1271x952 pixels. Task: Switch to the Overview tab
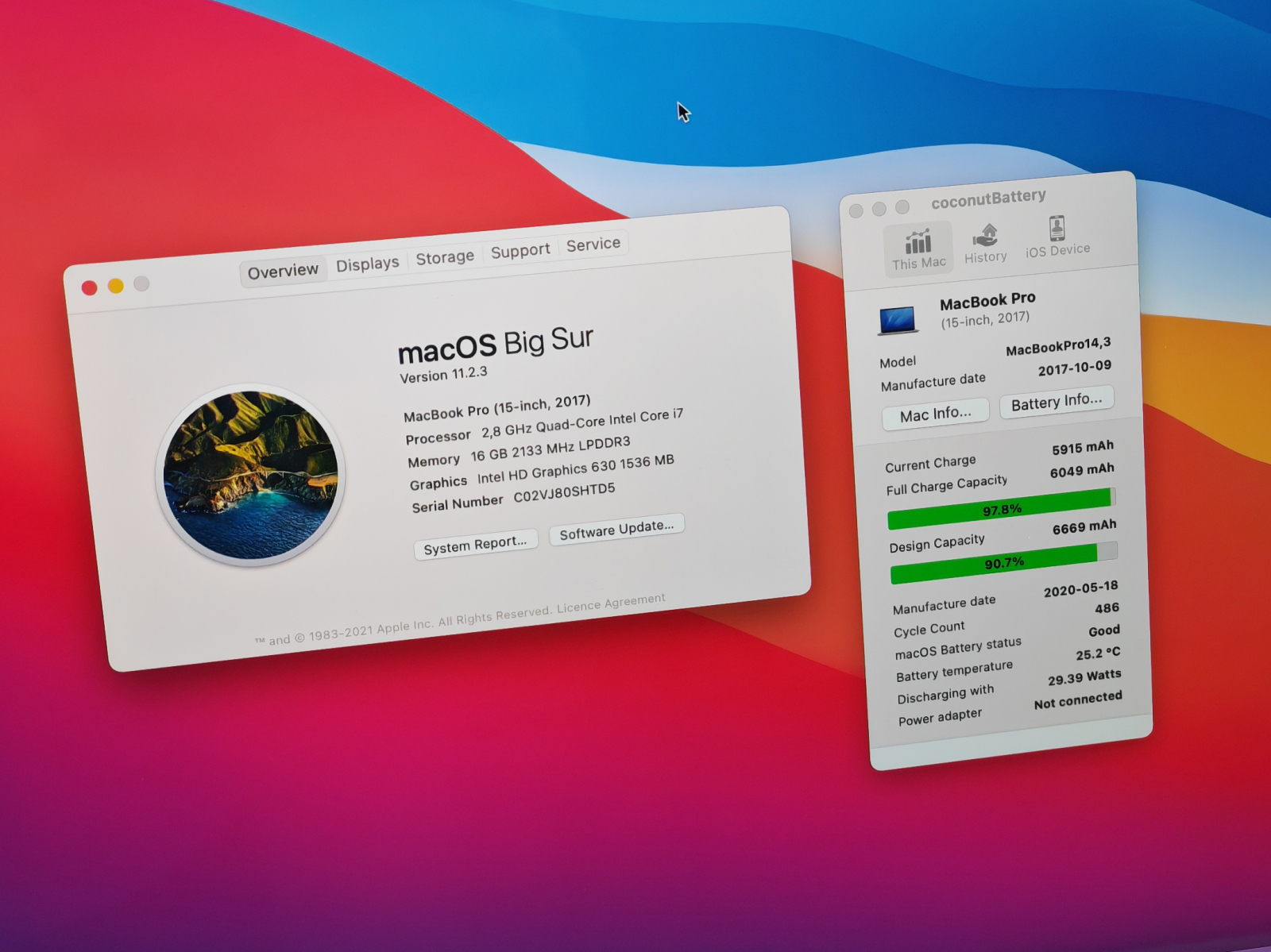click(283, 272)
